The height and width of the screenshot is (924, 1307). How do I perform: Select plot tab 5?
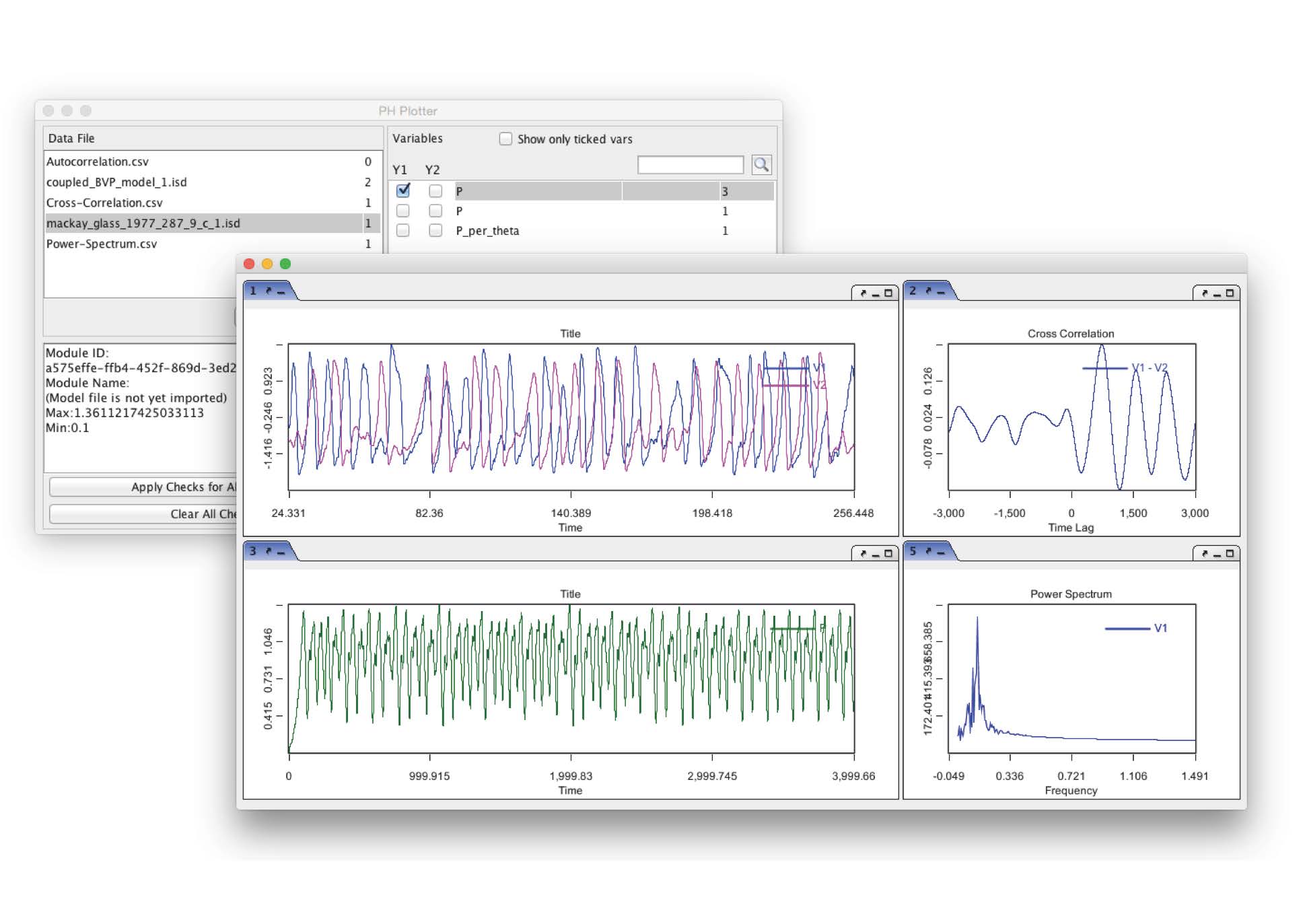913,551
